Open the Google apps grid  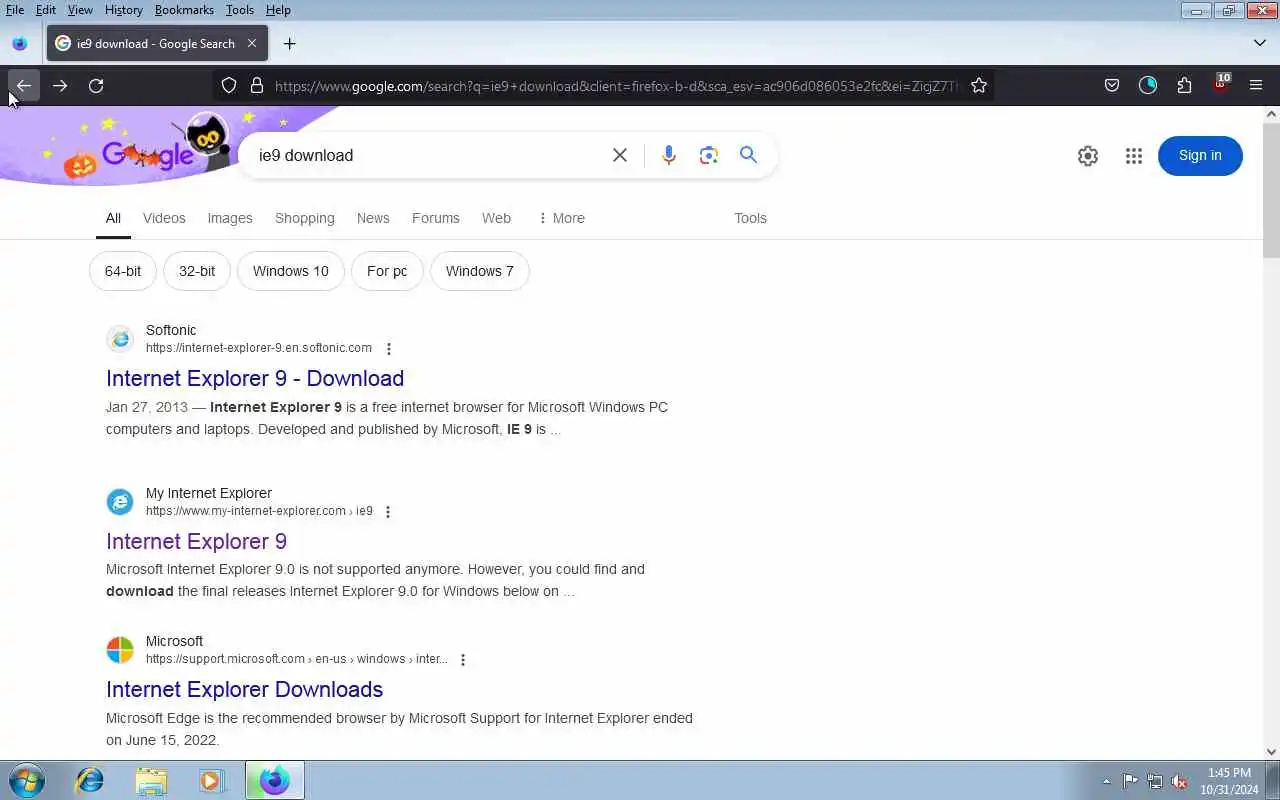pyautogui.click(x=1133, y=156)
